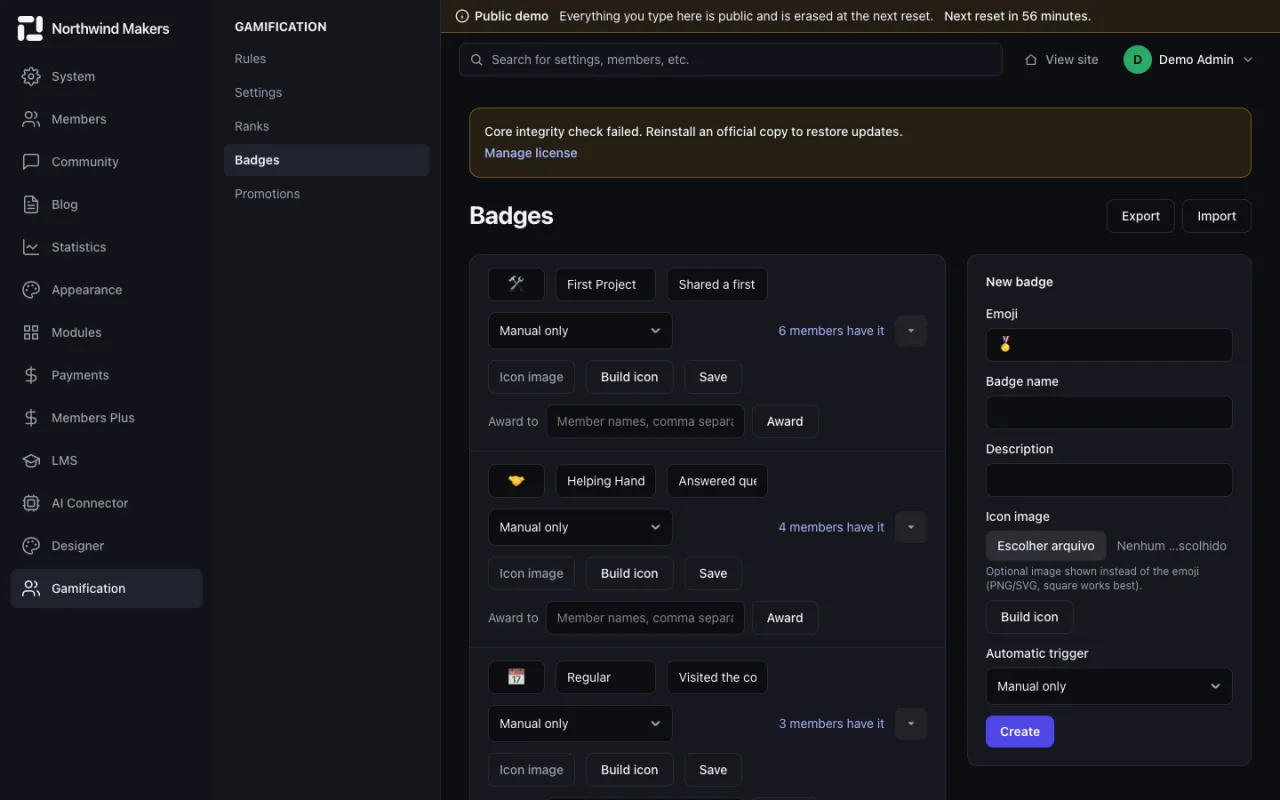1280x800 pixels.
Task: Open the Gamification Settings submenu item
Action: click(x=327, y=92)
